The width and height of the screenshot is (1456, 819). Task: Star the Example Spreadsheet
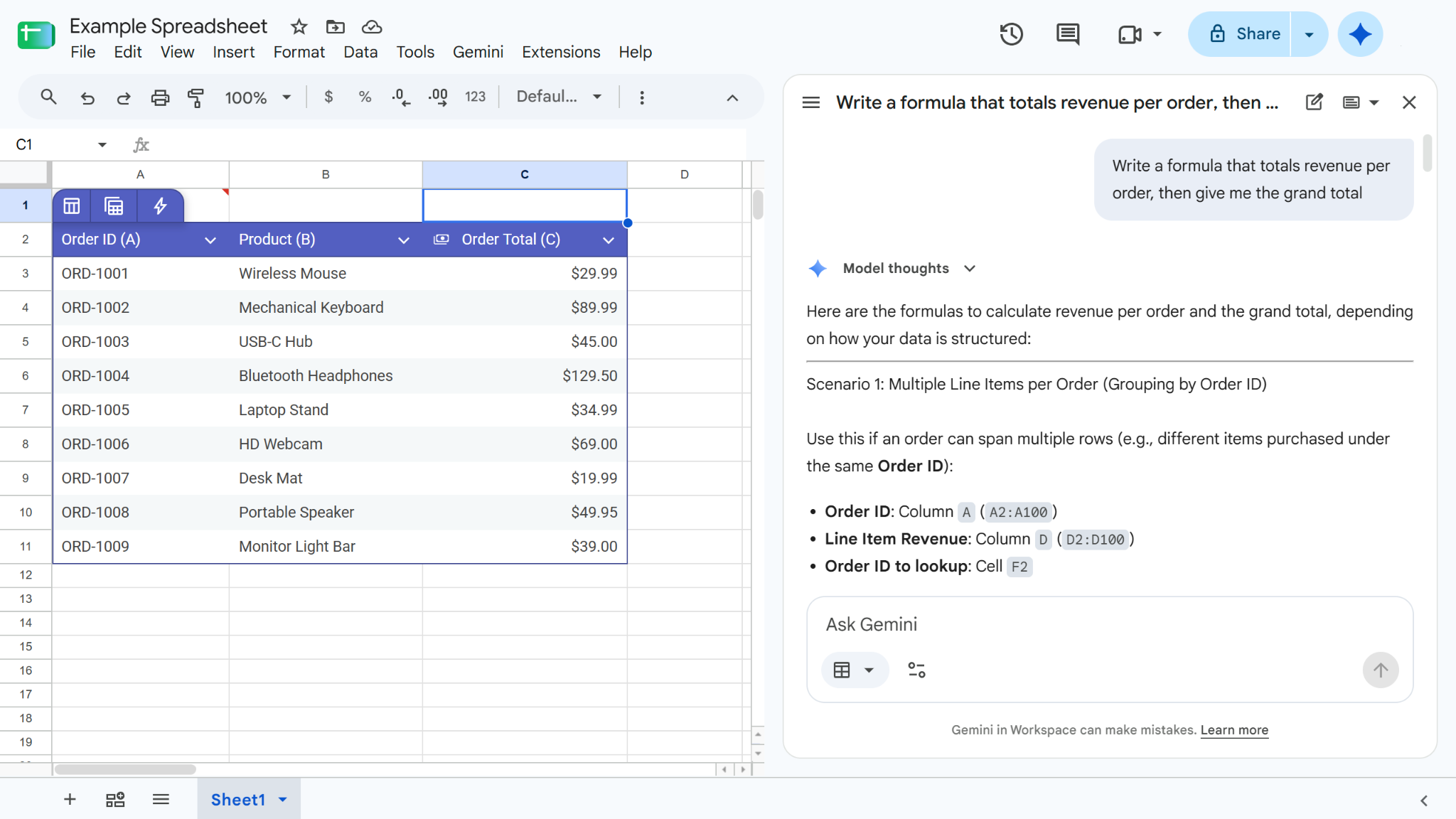(x=299, y=27)
